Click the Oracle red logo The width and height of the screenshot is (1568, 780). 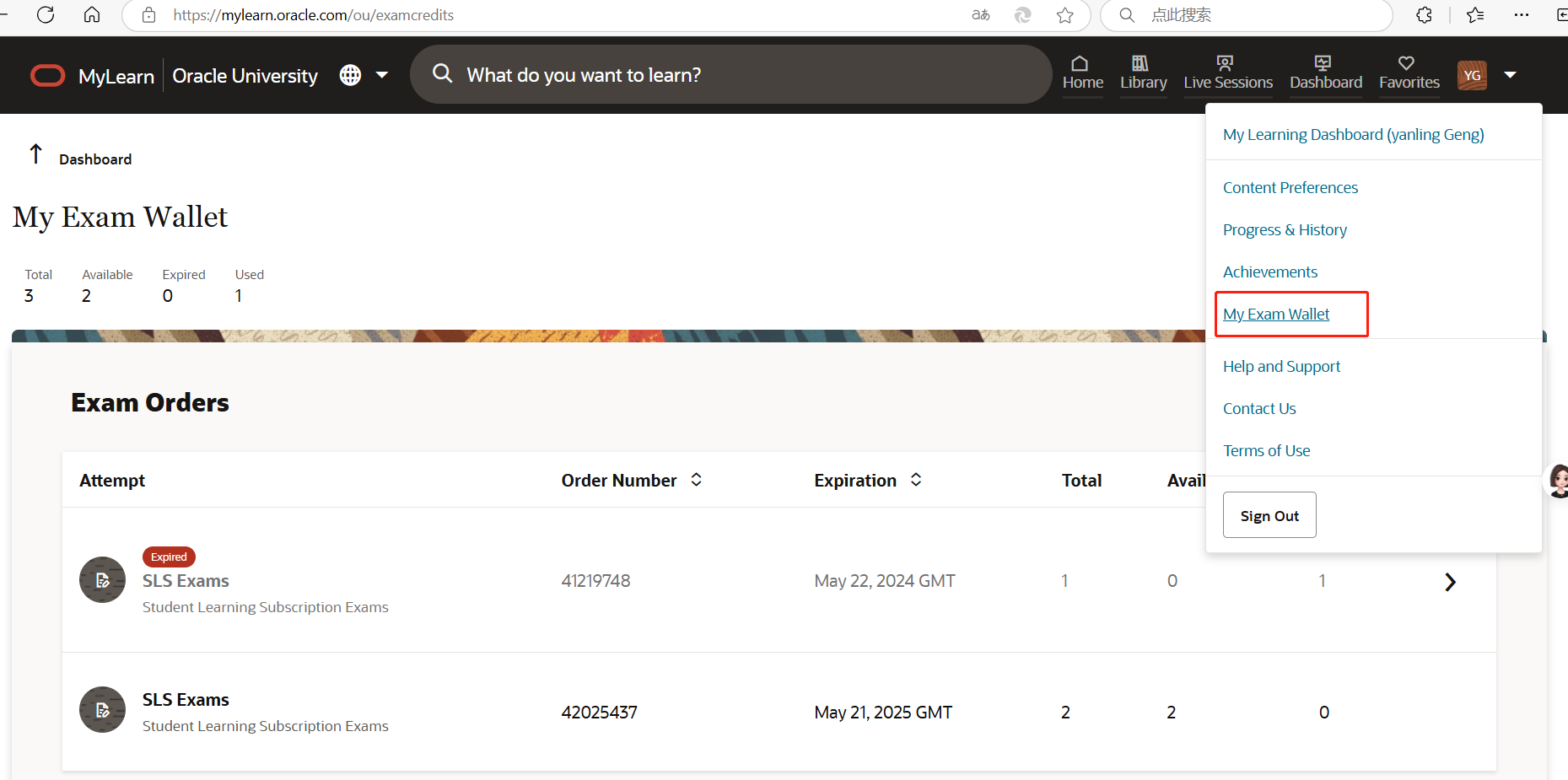coord(48,76)
